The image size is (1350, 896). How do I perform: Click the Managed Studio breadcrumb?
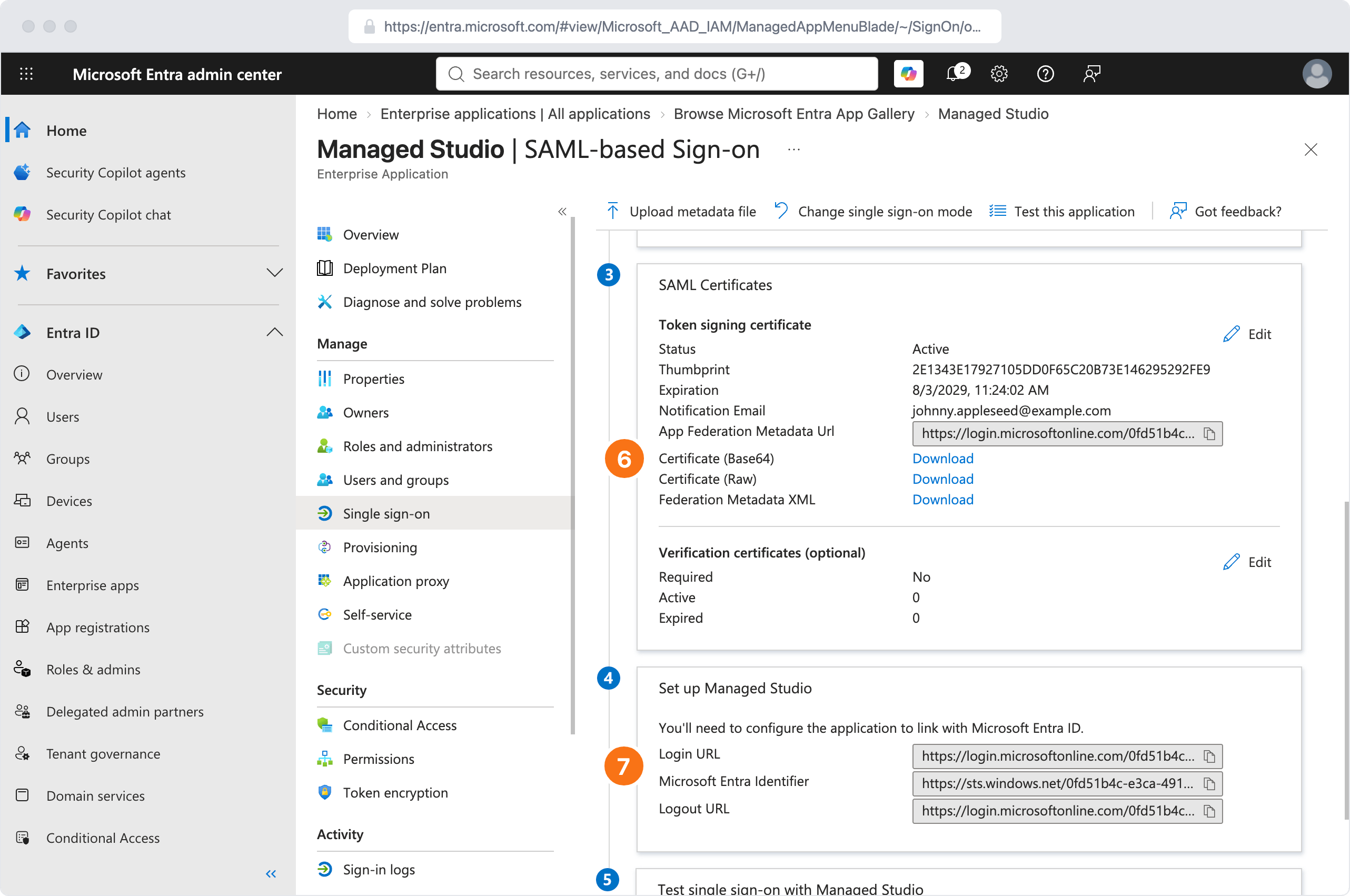[x=993, y=114]
